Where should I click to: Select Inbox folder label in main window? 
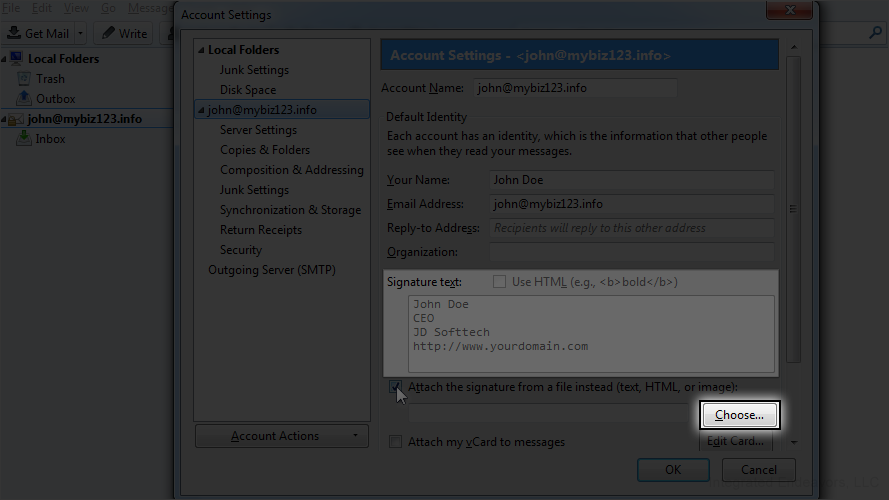point(50,139)
